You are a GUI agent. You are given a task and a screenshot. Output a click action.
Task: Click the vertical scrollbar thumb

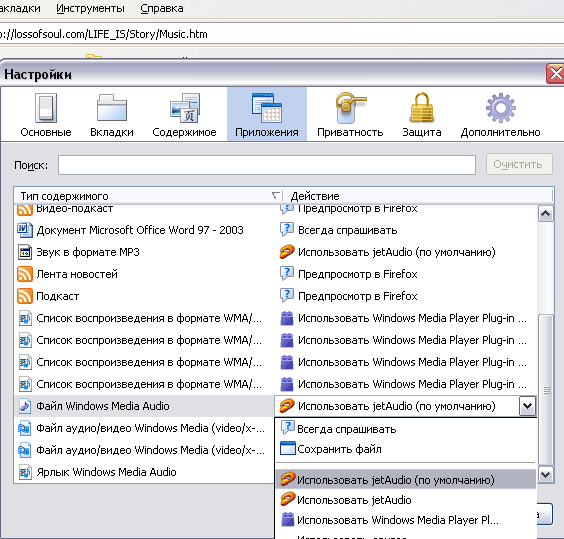click(546, 390)
